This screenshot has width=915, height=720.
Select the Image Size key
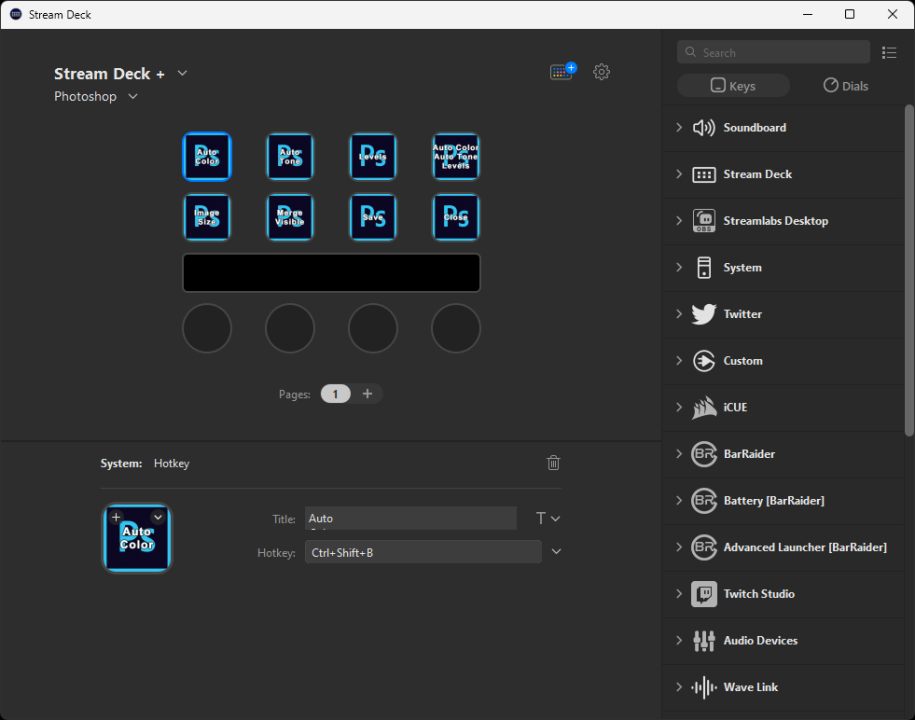click(207, 217)
